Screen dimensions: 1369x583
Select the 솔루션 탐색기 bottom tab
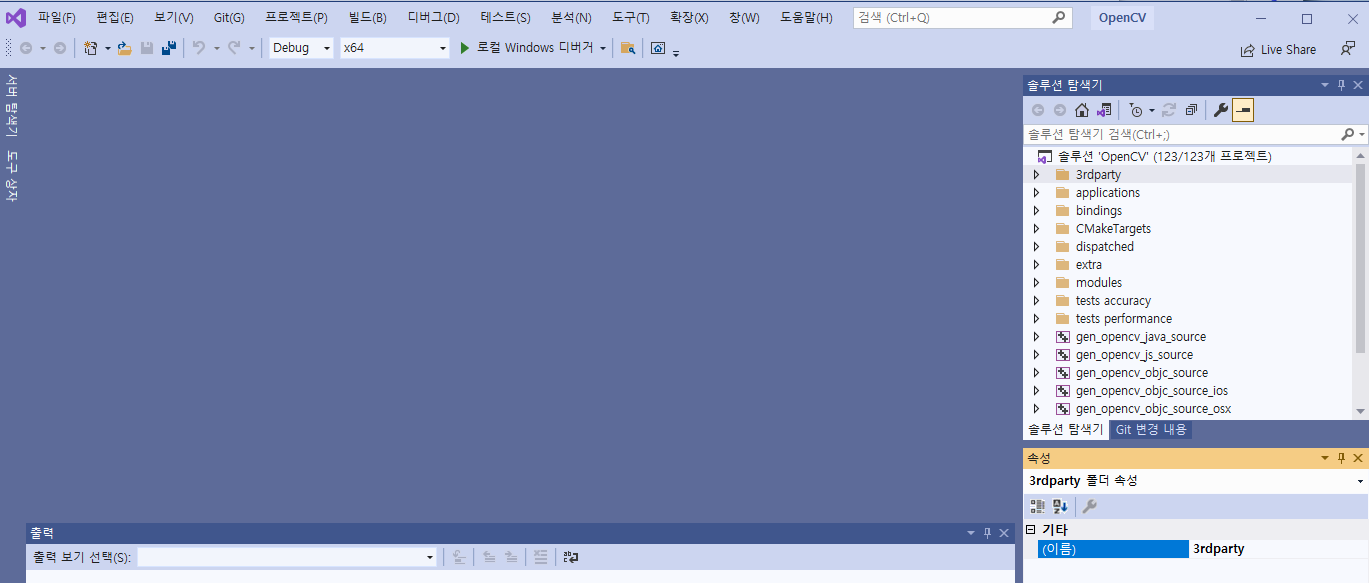(x=1065, y=430)
